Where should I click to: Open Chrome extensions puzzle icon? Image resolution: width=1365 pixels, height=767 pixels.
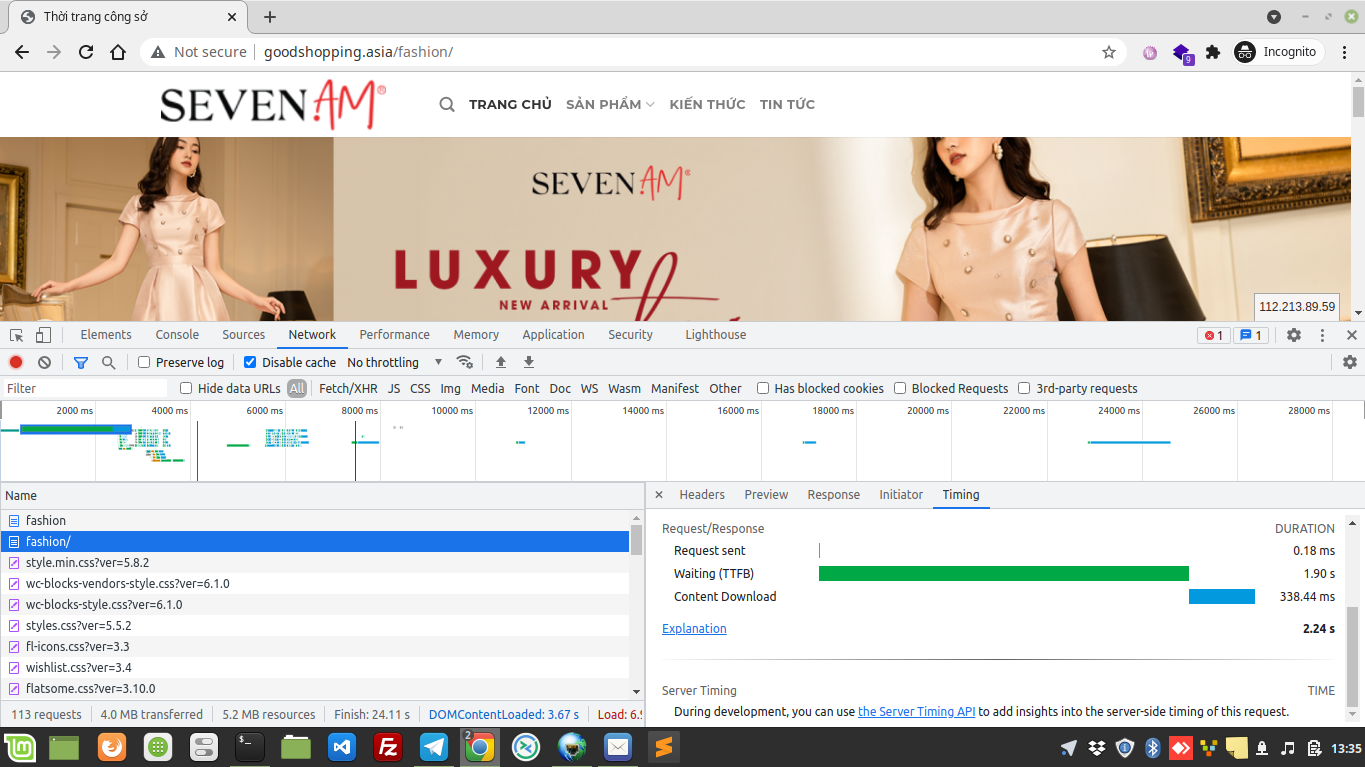[x=1213, y=52]
